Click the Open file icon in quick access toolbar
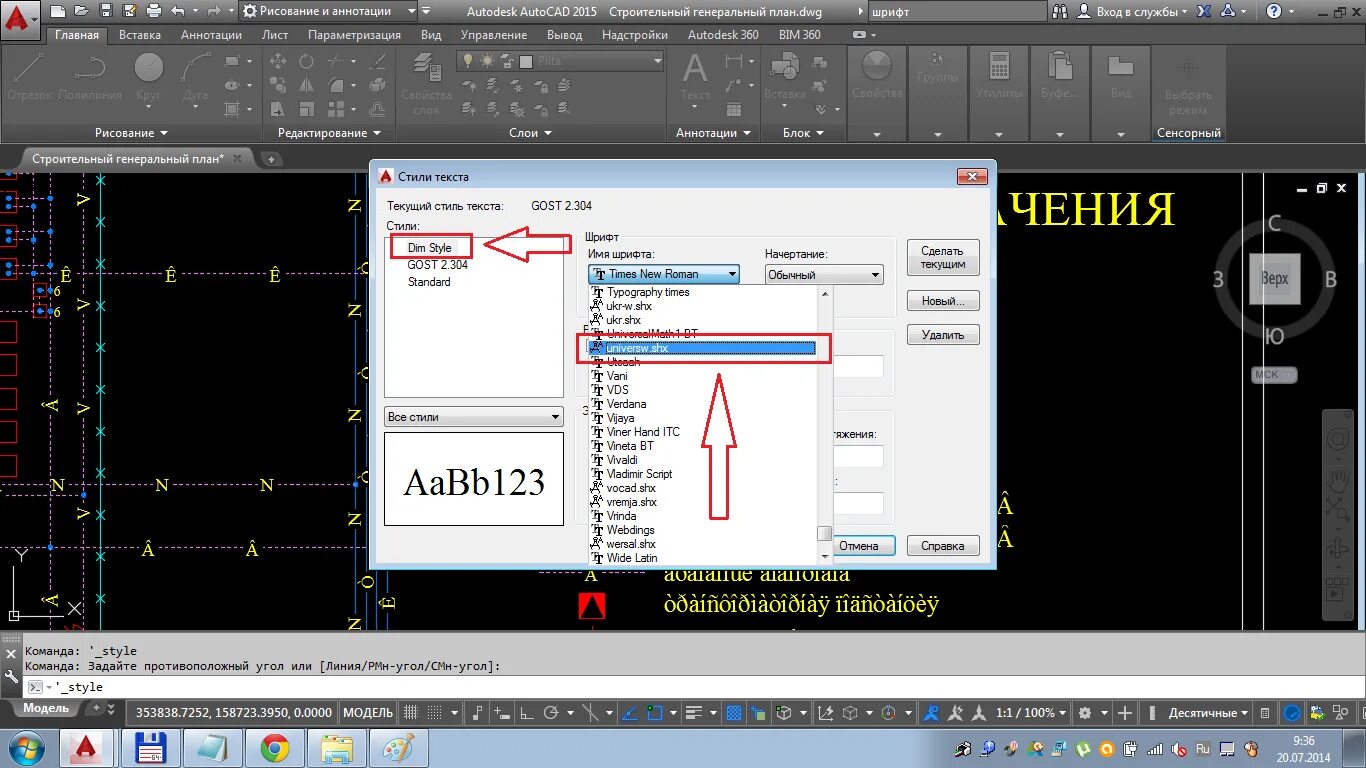Viewport: 1366px width, 768px height. [x=82, y=11]
